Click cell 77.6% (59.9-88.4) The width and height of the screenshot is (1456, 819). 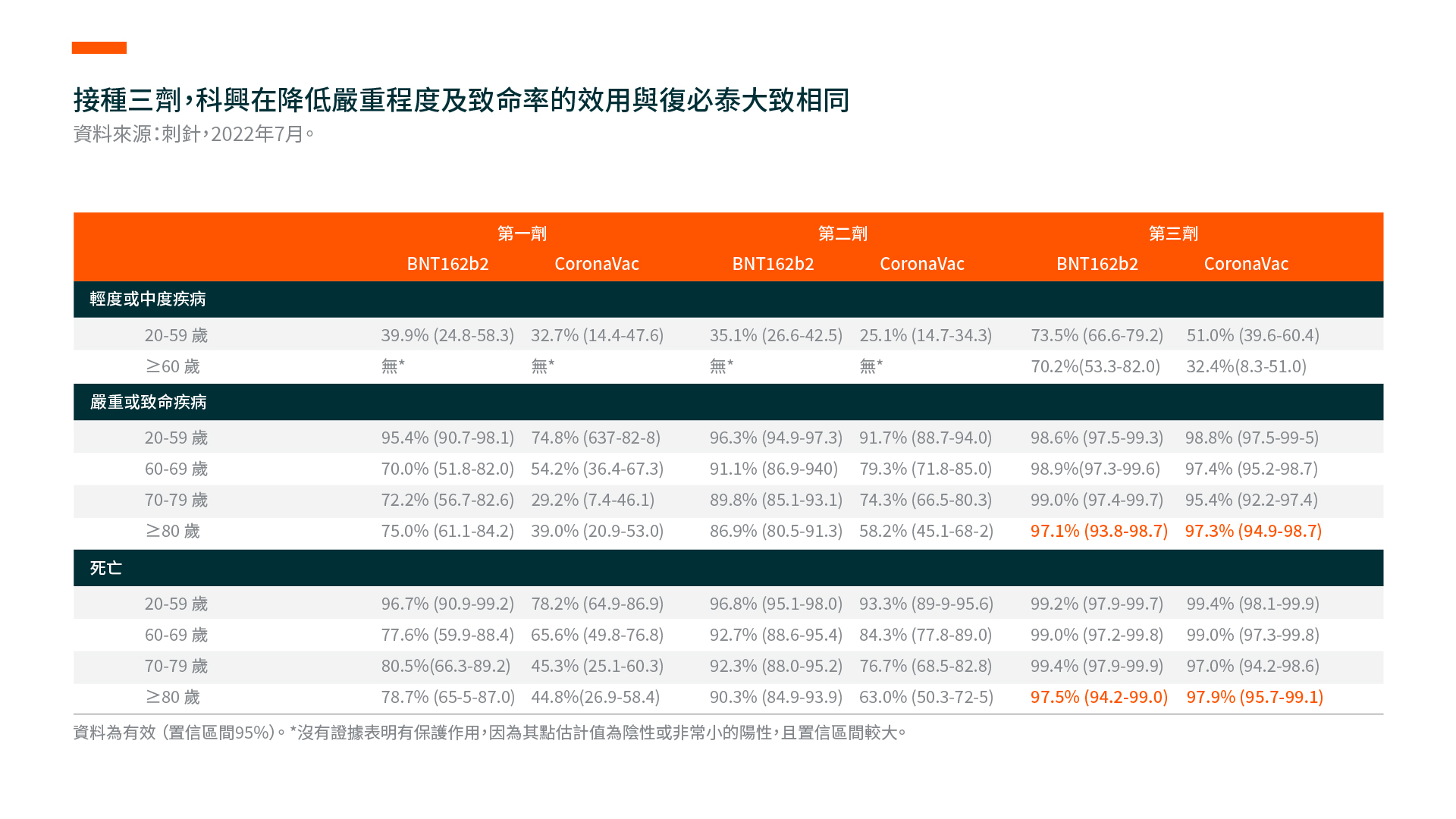tap(447, 635)
